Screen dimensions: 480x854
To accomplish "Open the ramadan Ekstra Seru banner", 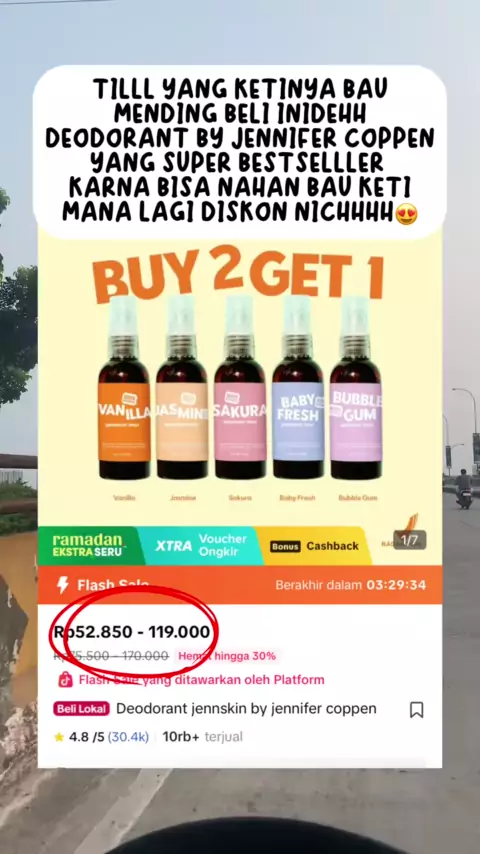I will (x=87, y=546).
